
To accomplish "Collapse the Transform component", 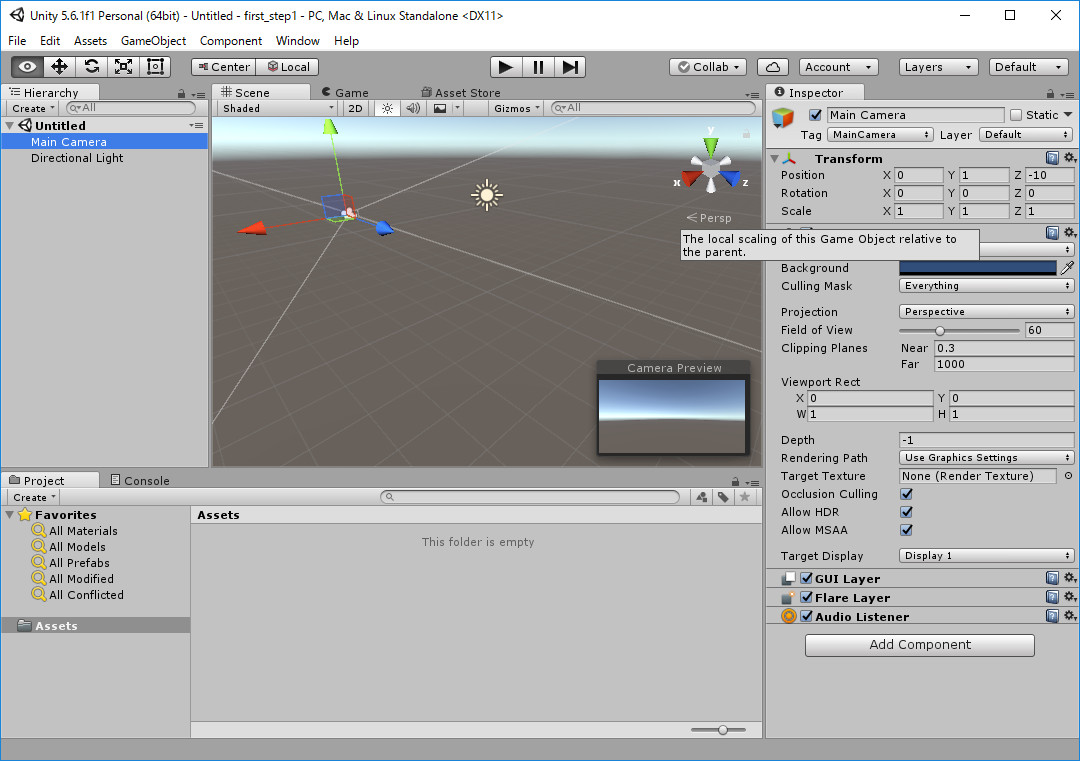I will (775, 159).
